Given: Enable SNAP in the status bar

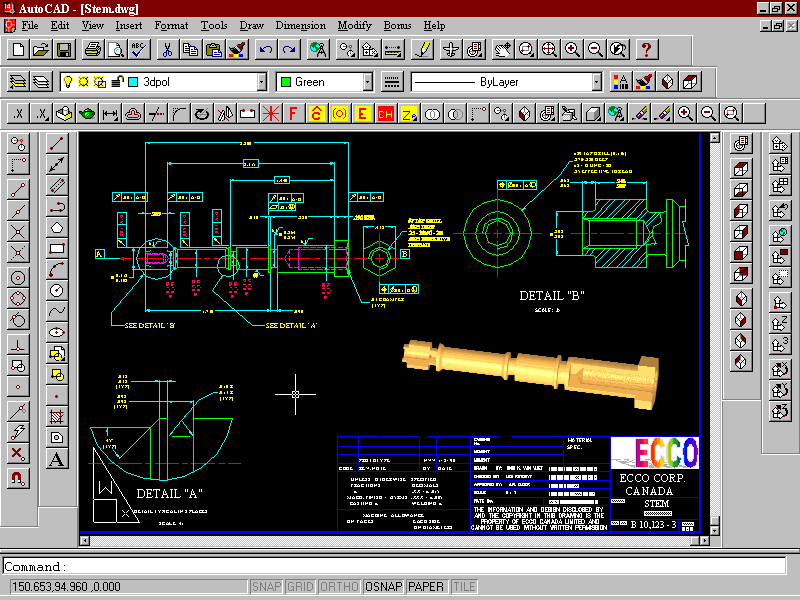Looking at the screenshot, I should [x=266, y=587].
